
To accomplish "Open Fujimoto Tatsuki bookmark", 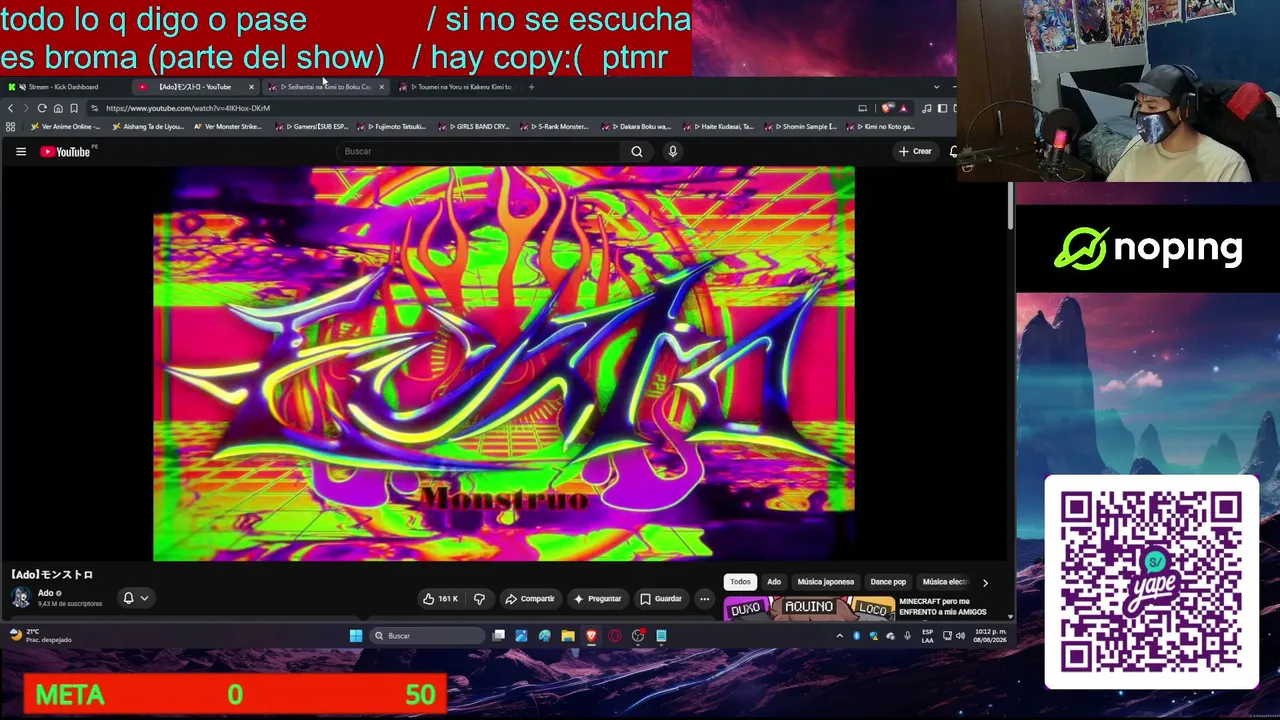I will coord(393,127).
